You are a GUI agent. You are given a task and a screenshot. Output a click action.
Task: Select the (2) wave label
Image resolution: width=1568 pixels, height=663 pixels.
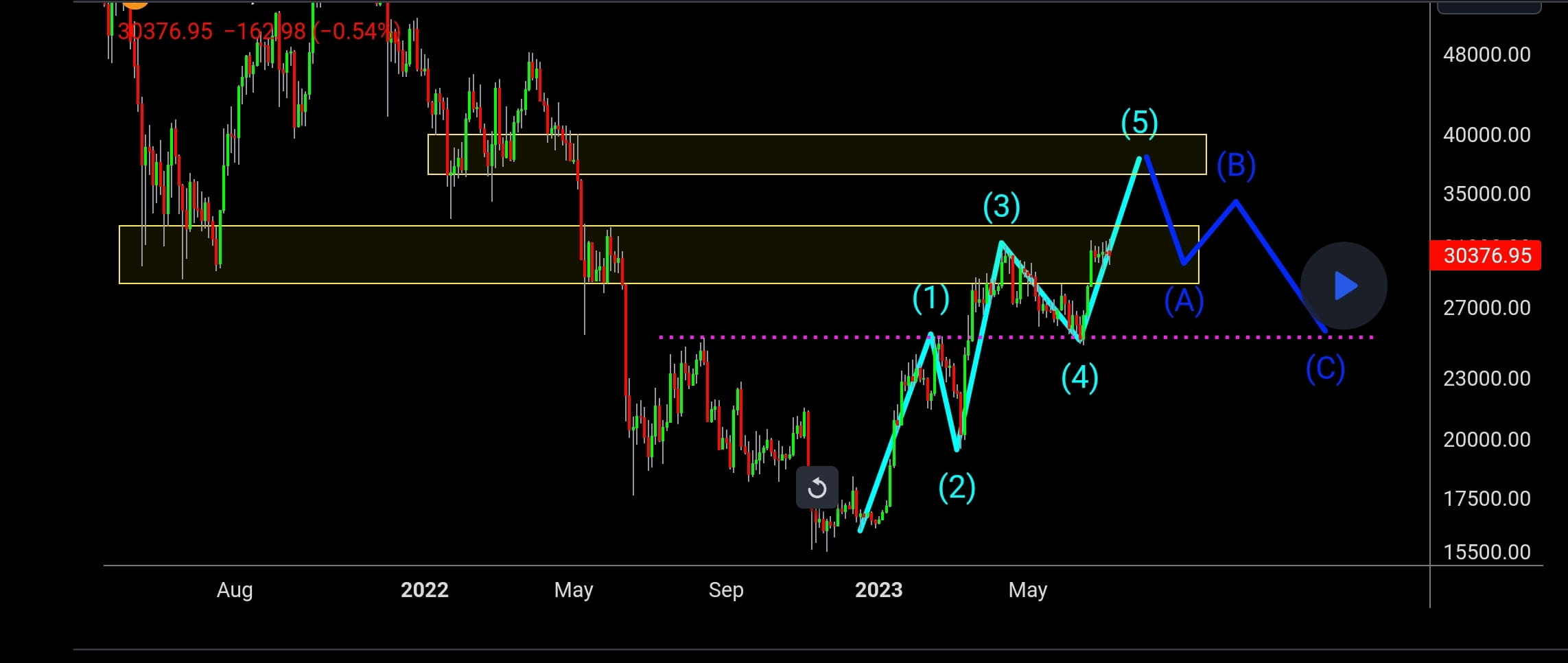pos(958,489)
